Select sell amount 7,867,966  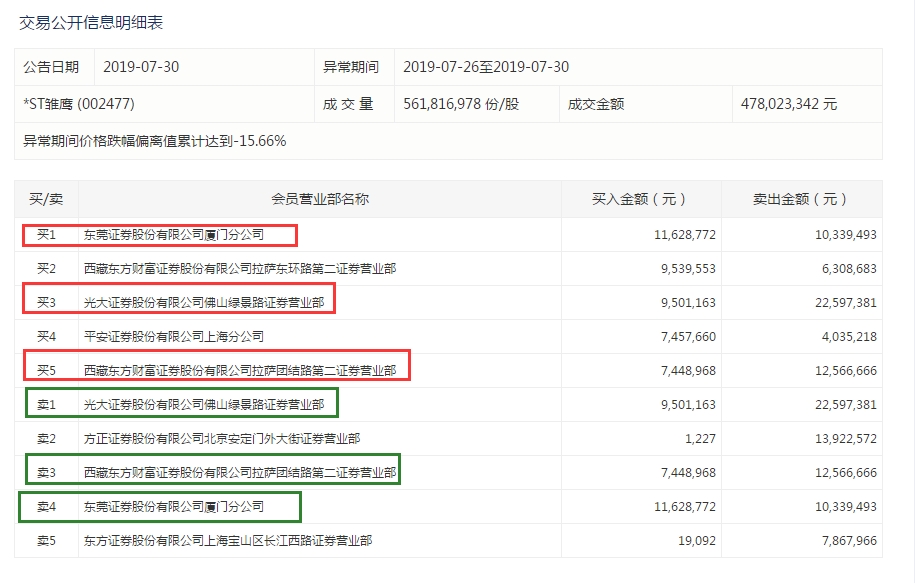(849, 540)
